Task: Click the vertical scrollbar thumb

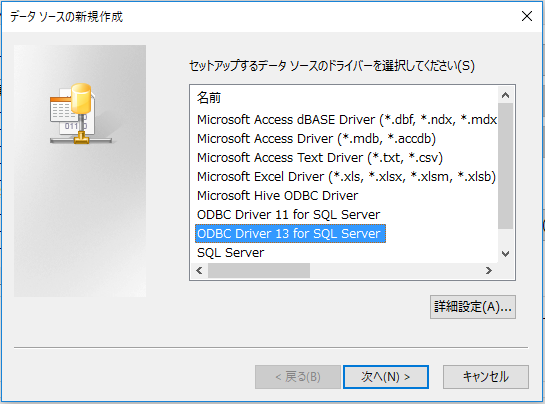Action: pos(506,166)
